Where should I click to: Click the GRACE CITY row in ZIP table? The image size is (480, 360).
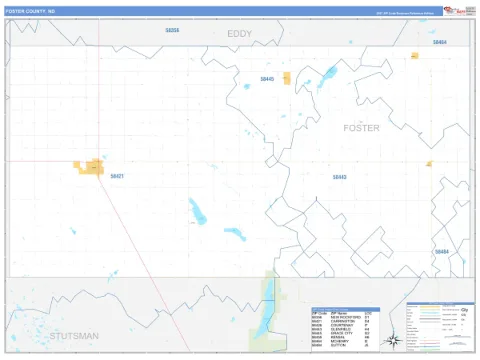pyautogui.click(x=341, y=333)
